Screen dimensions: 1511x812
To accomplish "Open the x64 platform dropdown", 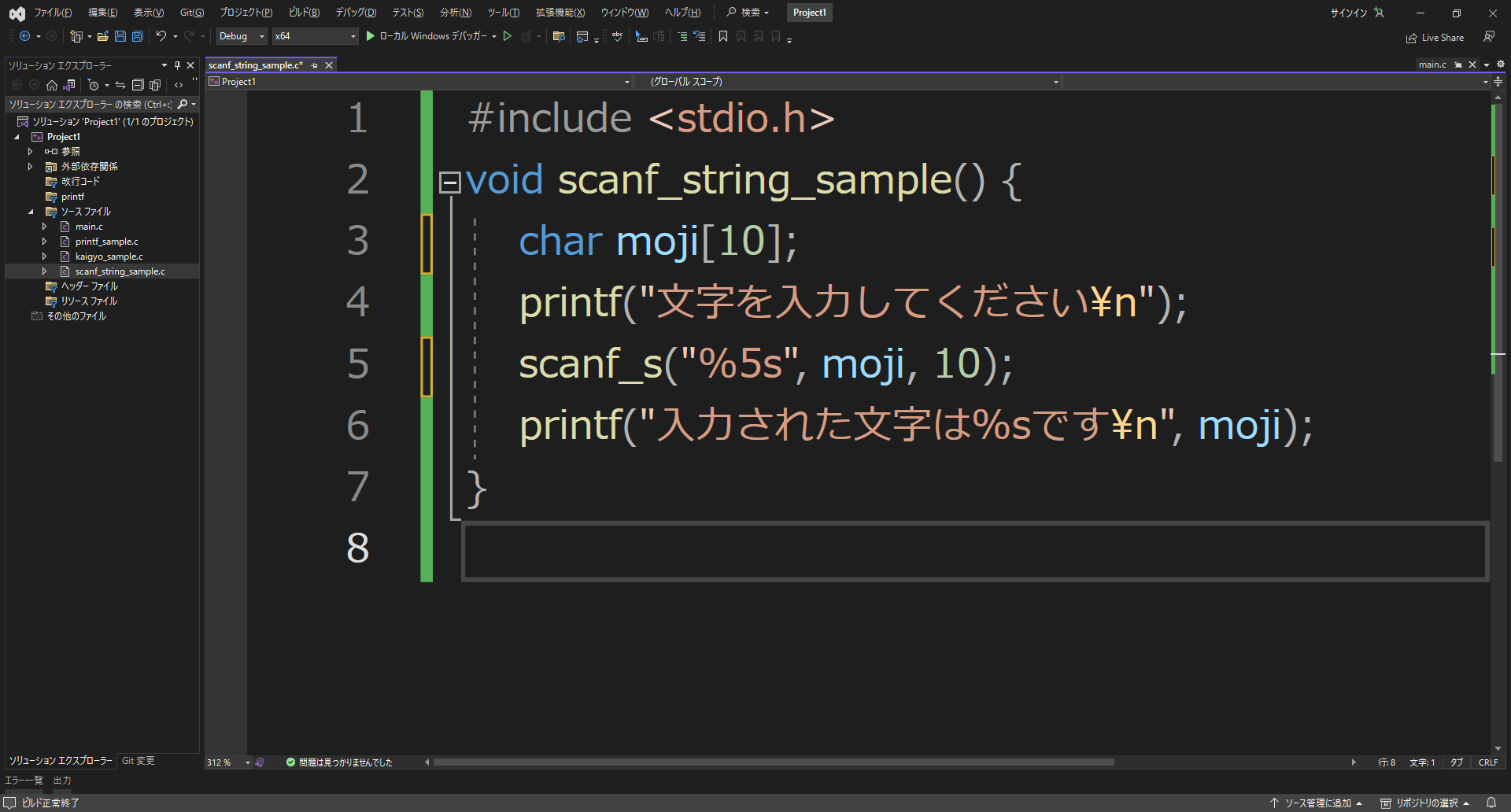I will [315, 36].
